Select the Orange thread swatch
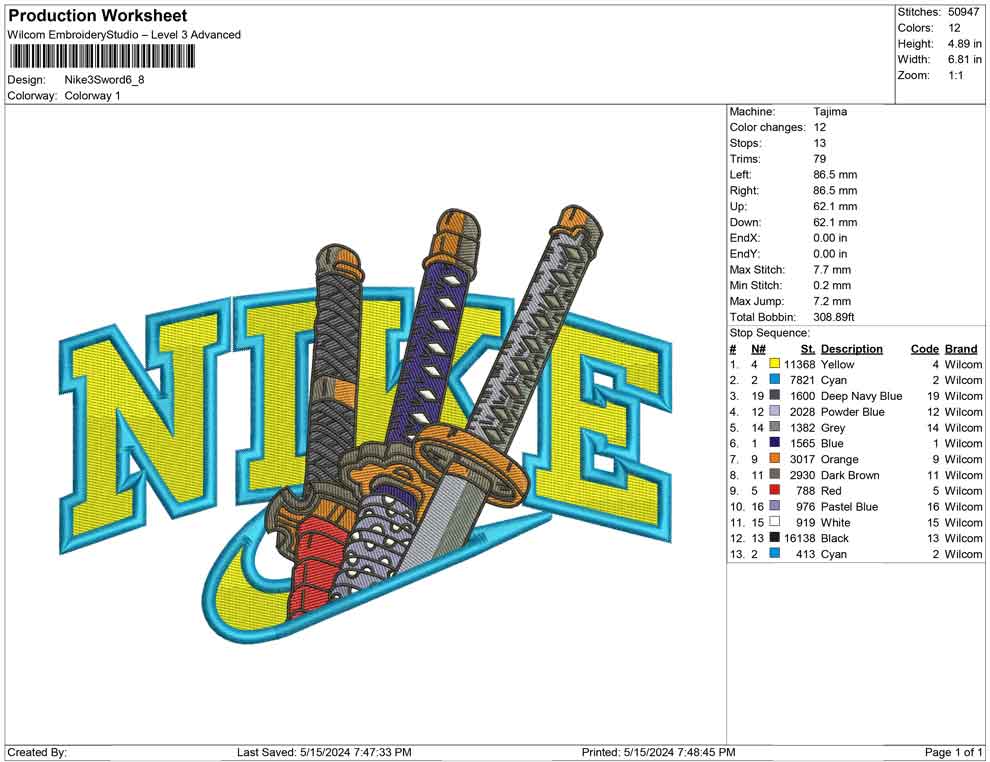 775,459
